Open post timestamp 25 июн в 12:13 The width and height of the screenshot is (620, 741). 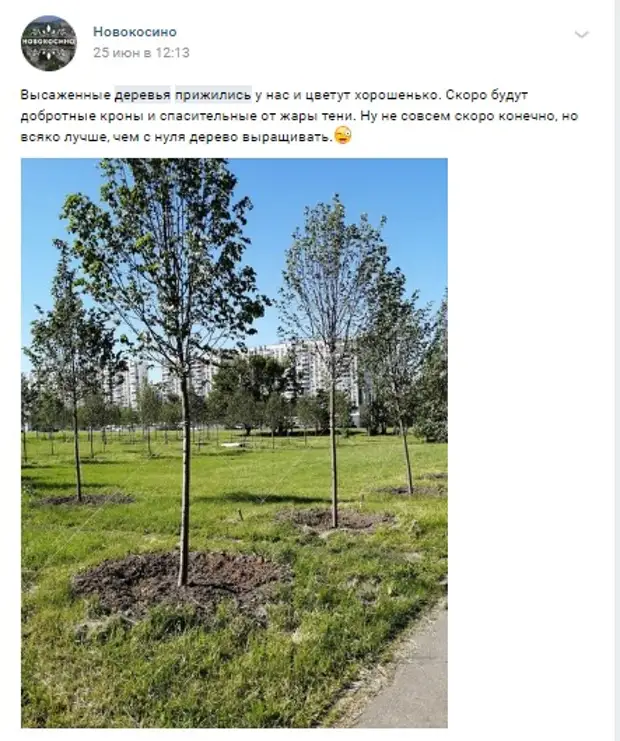(x=141, y=52)
